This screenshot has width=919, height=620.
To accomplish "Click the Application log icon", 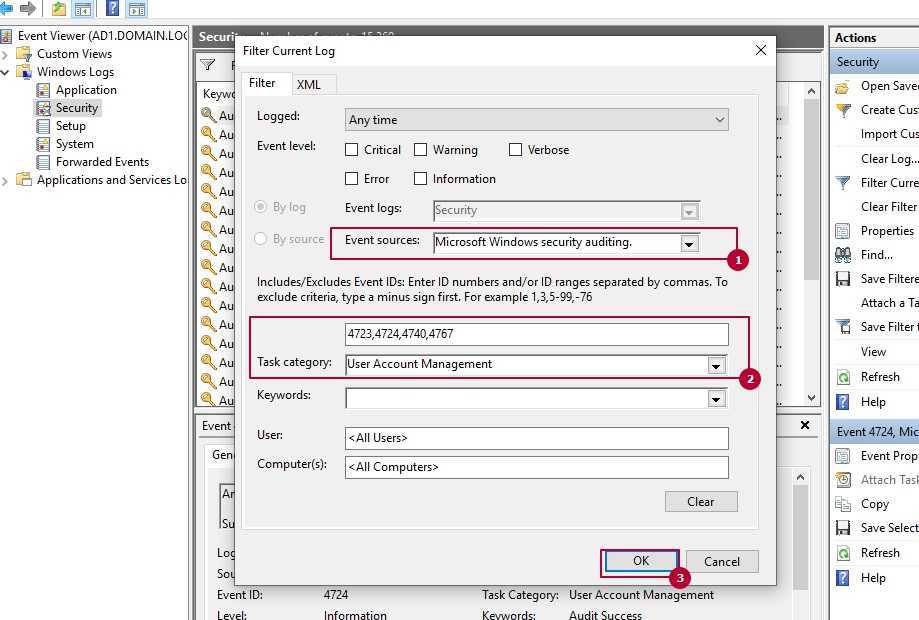I will click(x=43, y=90).
